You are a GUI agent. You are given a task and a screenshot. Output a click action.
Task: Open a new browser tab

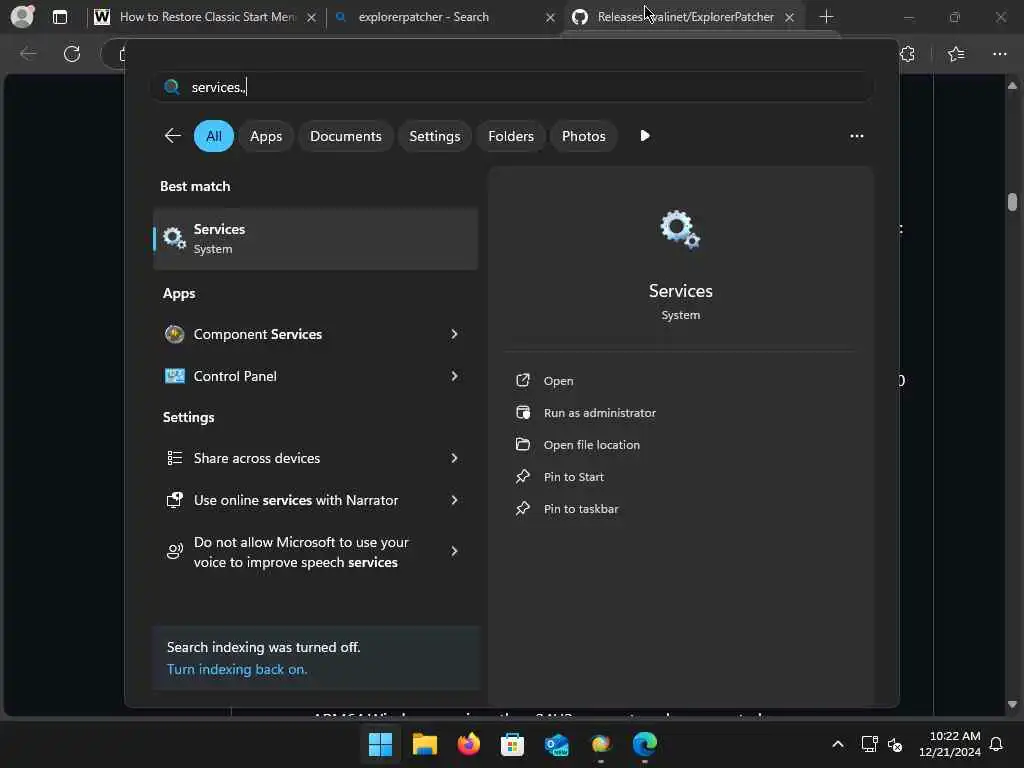coord(826,16)
